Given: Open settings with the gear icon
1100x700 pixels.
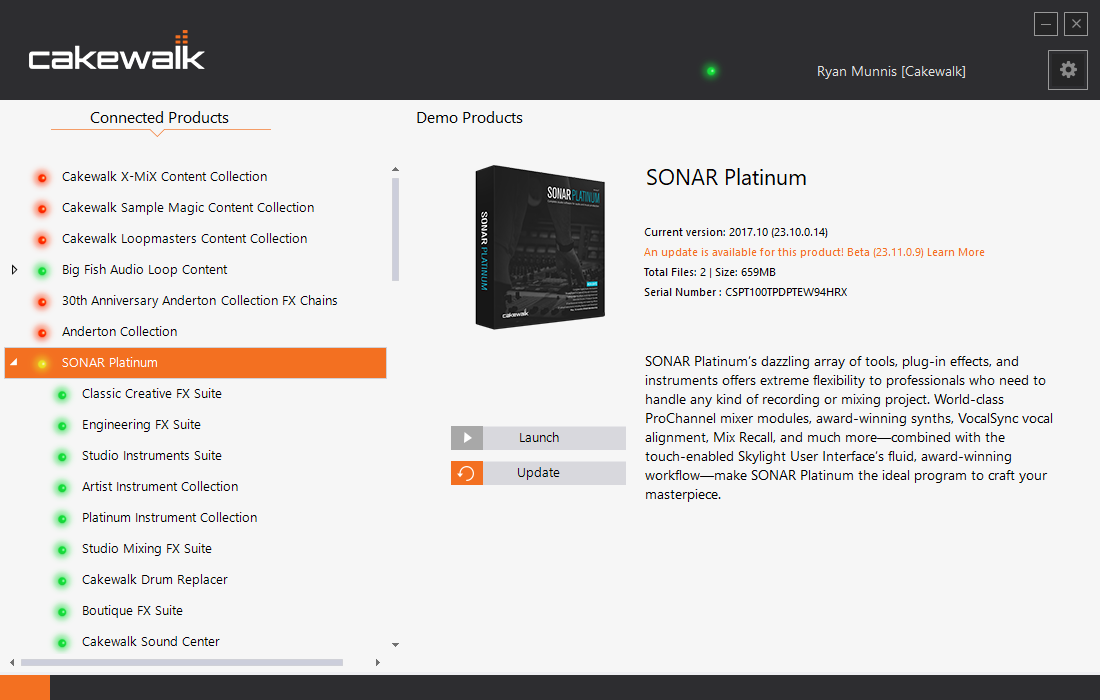Looking at the screenshot, I should (x=1067, y=70).
